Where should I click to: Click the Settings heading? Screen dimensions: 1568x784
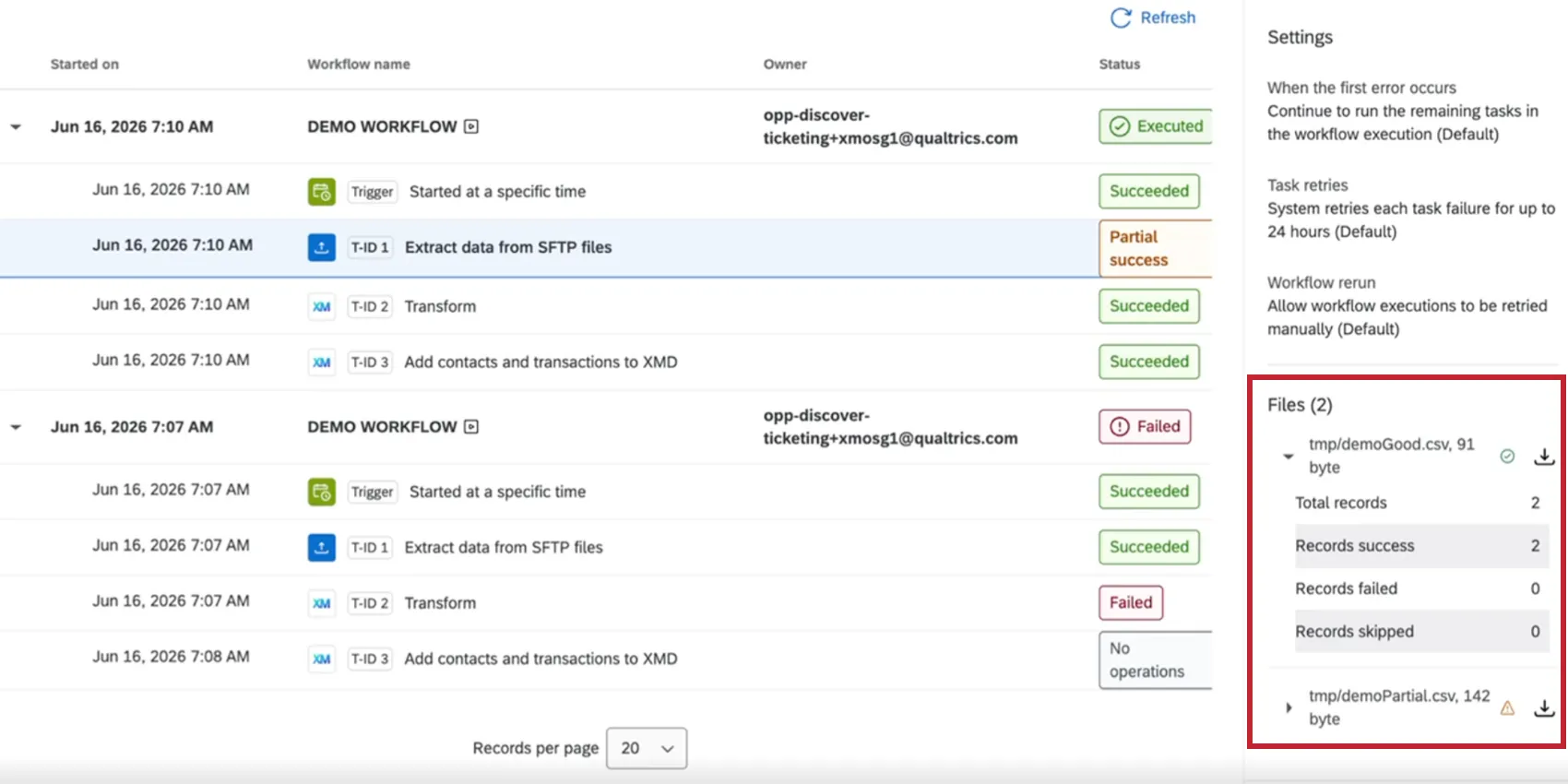(x=1300, y=37)
